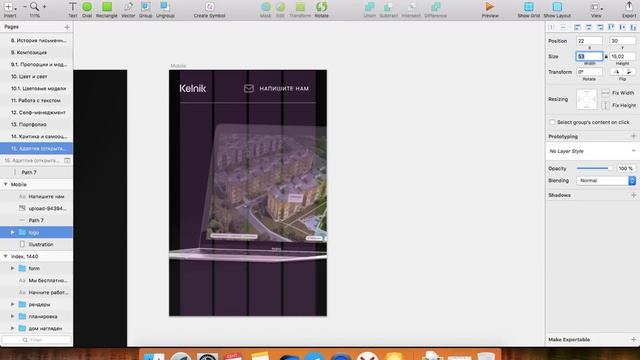This screenshot has height=360, width=640.
Task: Open the No Layer Style dropdown
Action: tap(592, 151)
